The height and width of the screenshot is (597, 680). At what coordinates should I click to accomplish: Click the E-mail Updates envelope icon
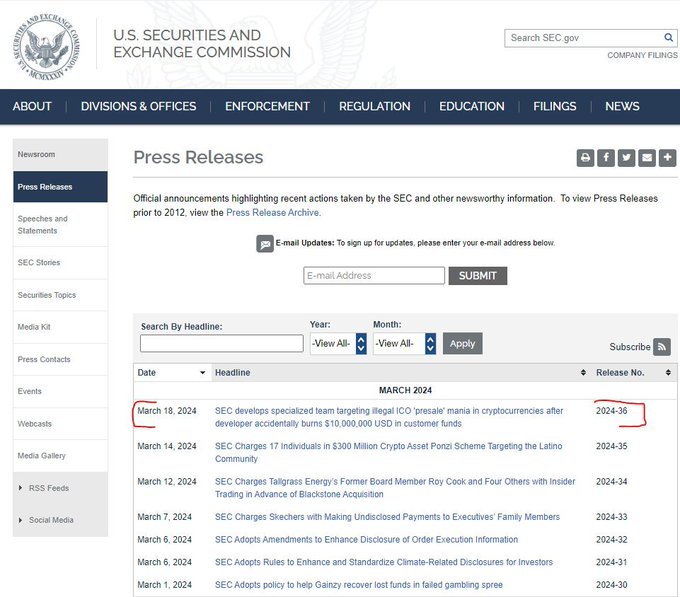pyautogui.click(x=265, y=244)
